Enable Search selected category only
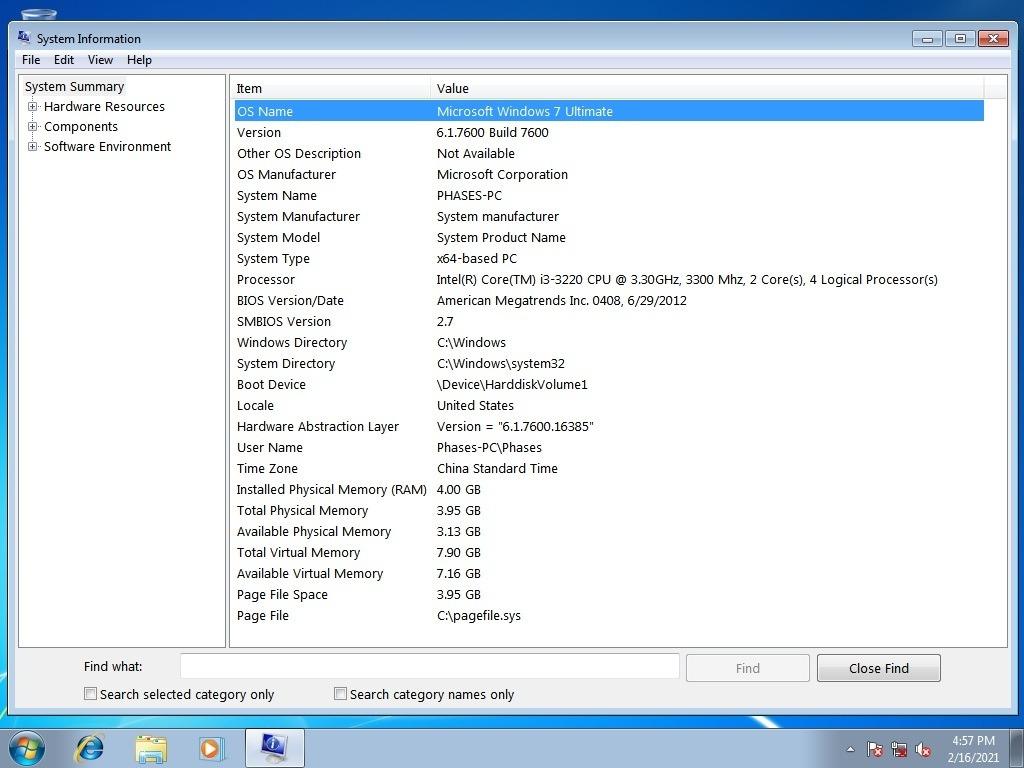This screenshot has height=768, width=1024. tap(90, 693)
